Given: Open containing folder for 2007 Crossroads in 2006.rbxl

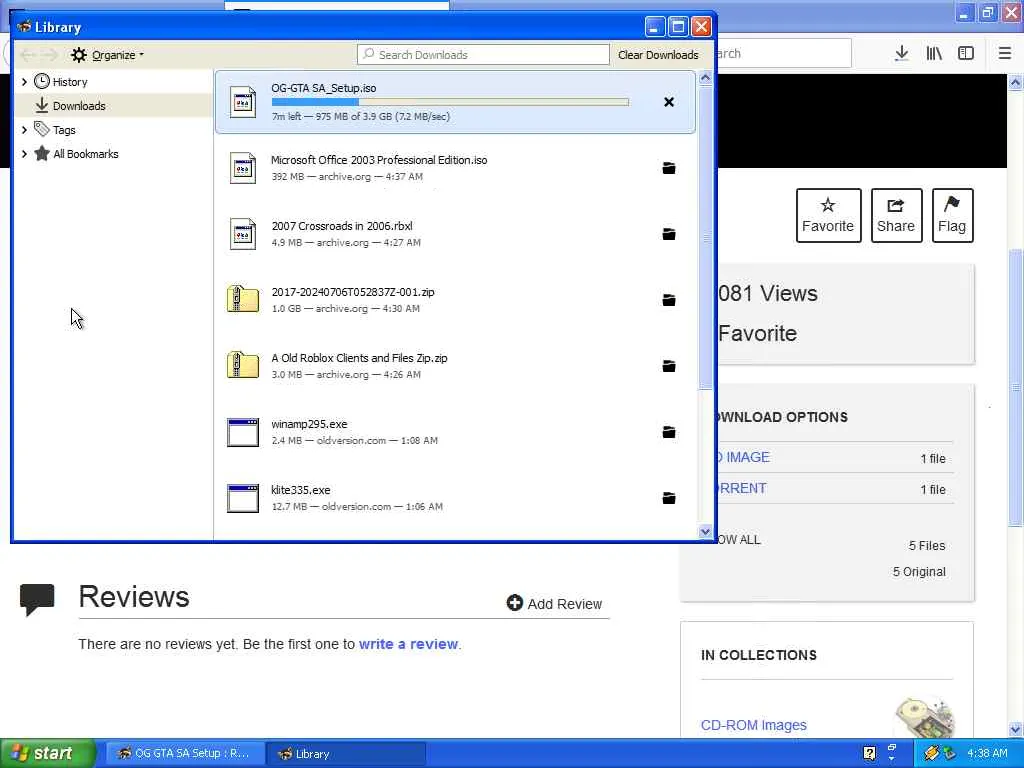Looking at the screenshot, I should [669, 234].
